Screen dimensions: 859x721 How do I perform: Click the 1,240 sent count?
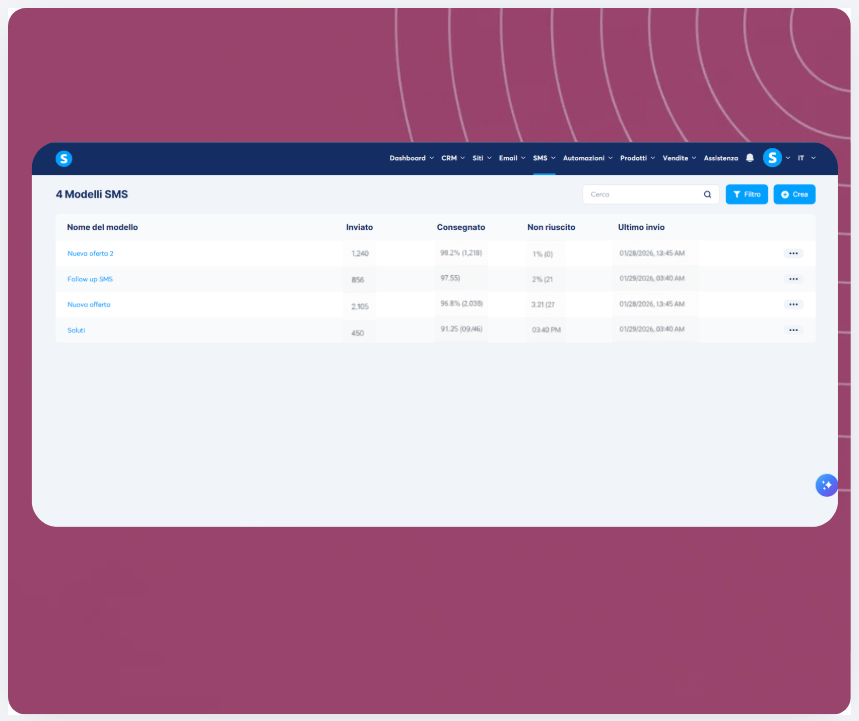click(360, 254)
